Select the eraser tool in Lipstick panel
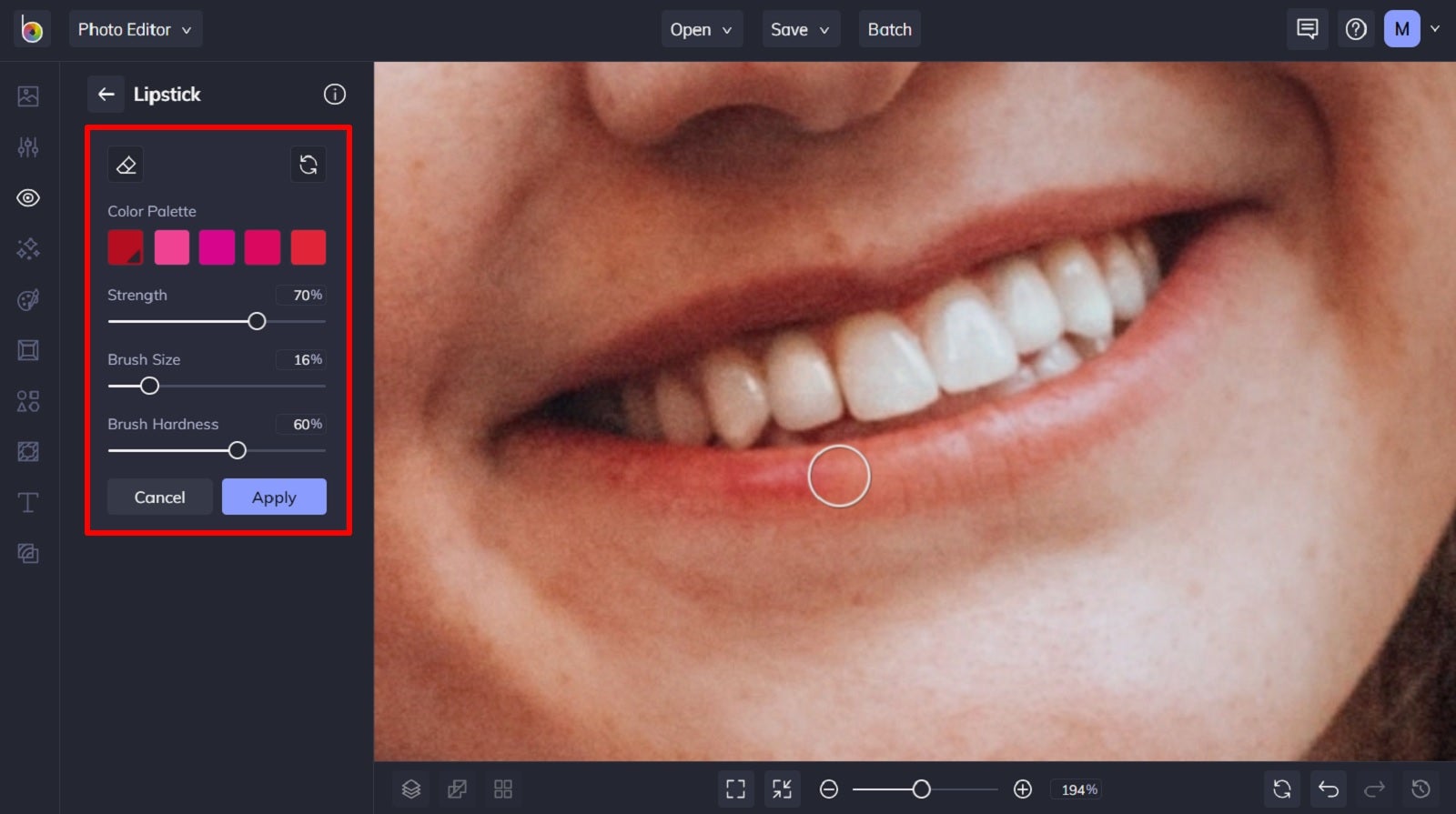This screenshot has height=814, width=1456. point(126,165)
